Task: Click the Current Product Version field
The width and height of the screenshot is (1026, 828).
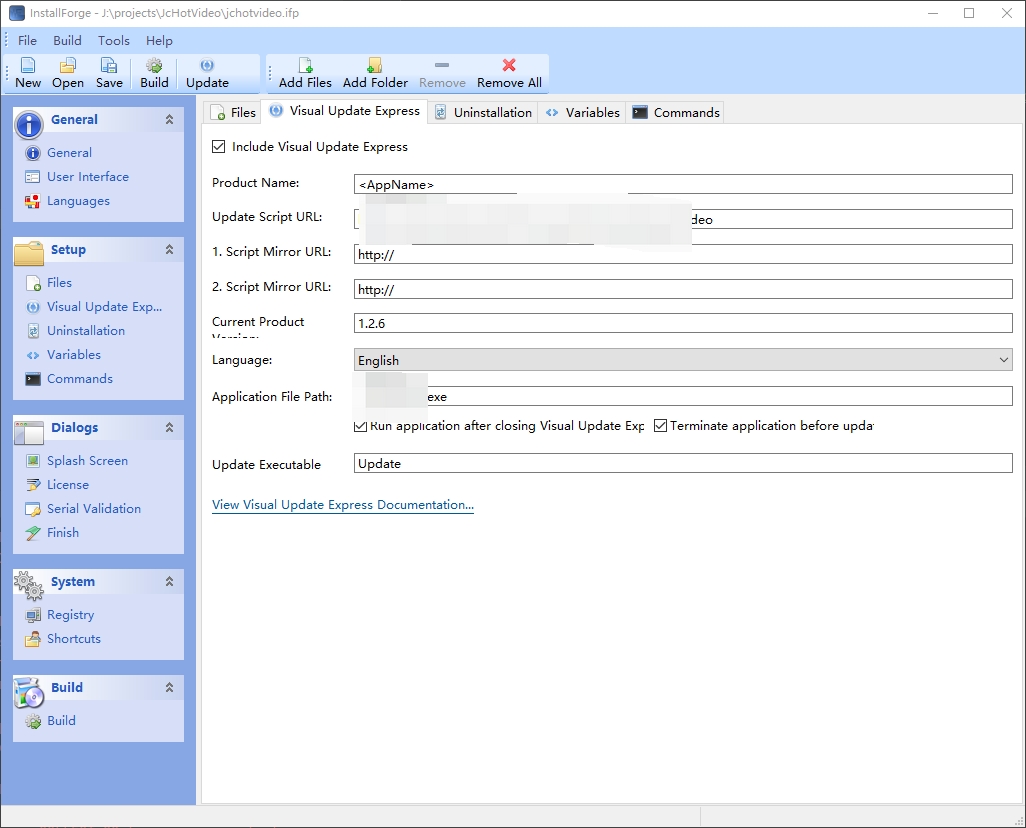Action: pyautogui.click(x=683, y=323)
